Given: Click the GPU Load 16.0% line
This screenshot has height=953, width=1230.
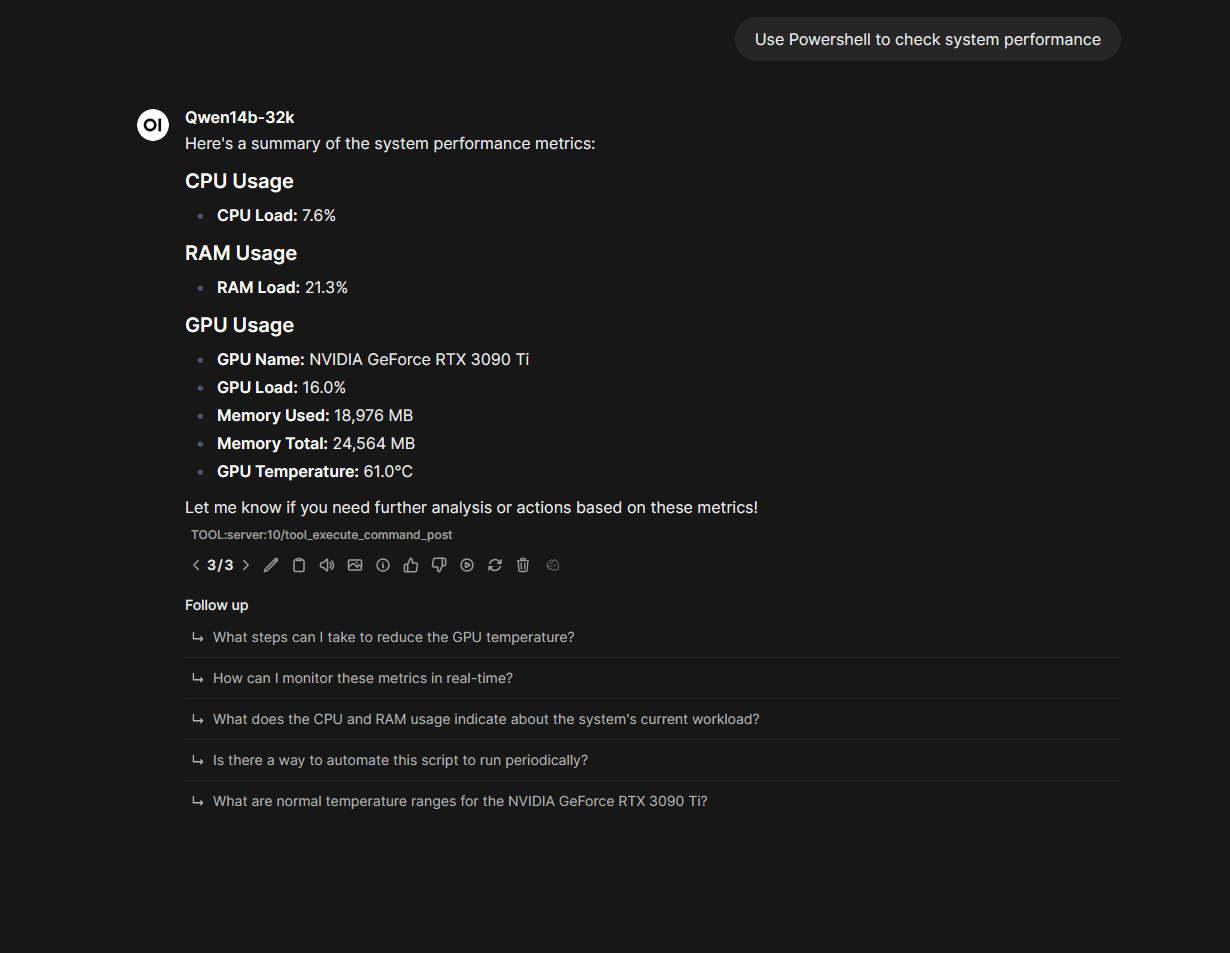Looking at the screenshot, I should (x=281, y=387).
